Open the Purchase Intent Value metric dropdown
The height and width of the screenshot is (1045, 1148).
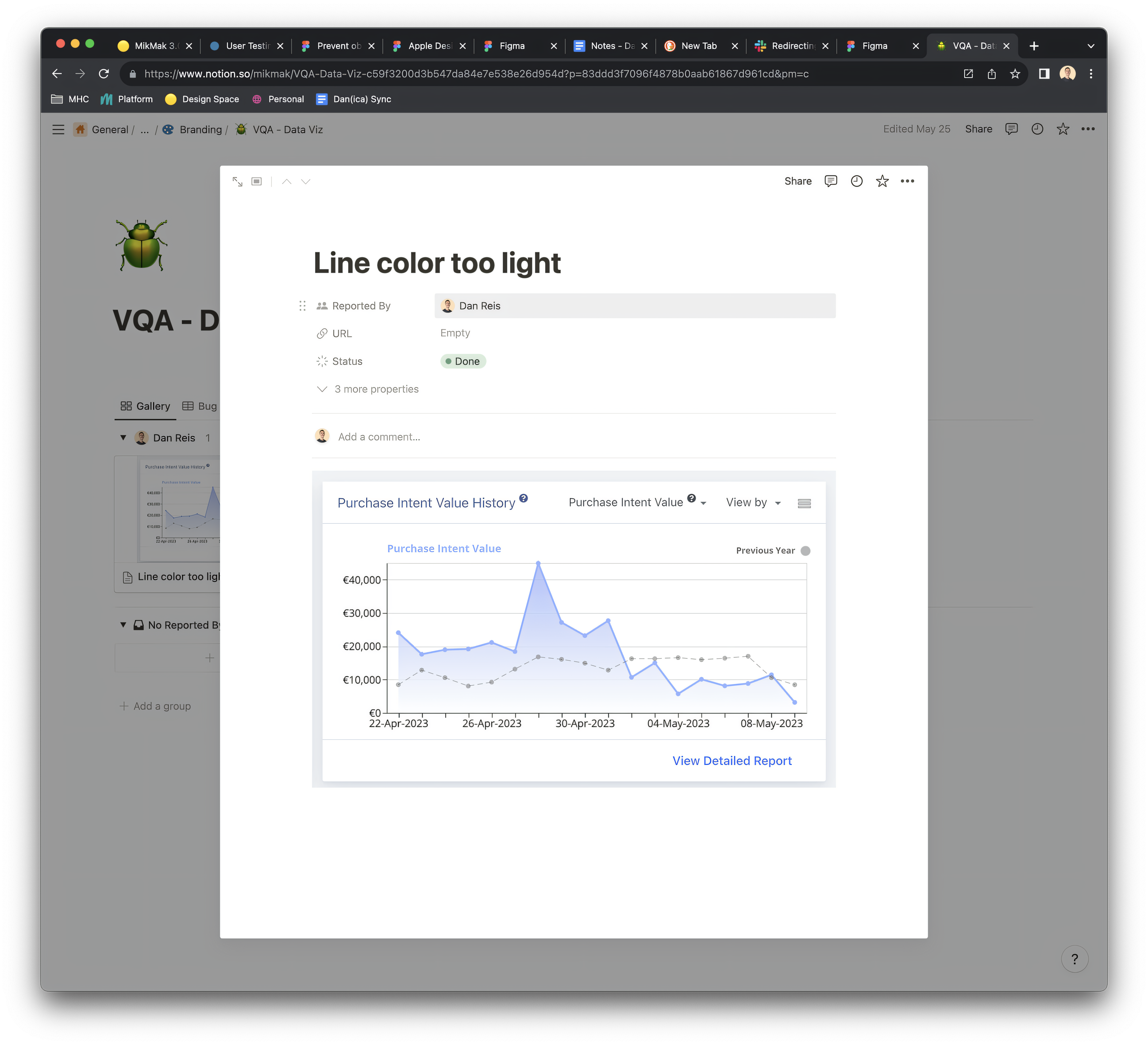click(x=637, y=502)
